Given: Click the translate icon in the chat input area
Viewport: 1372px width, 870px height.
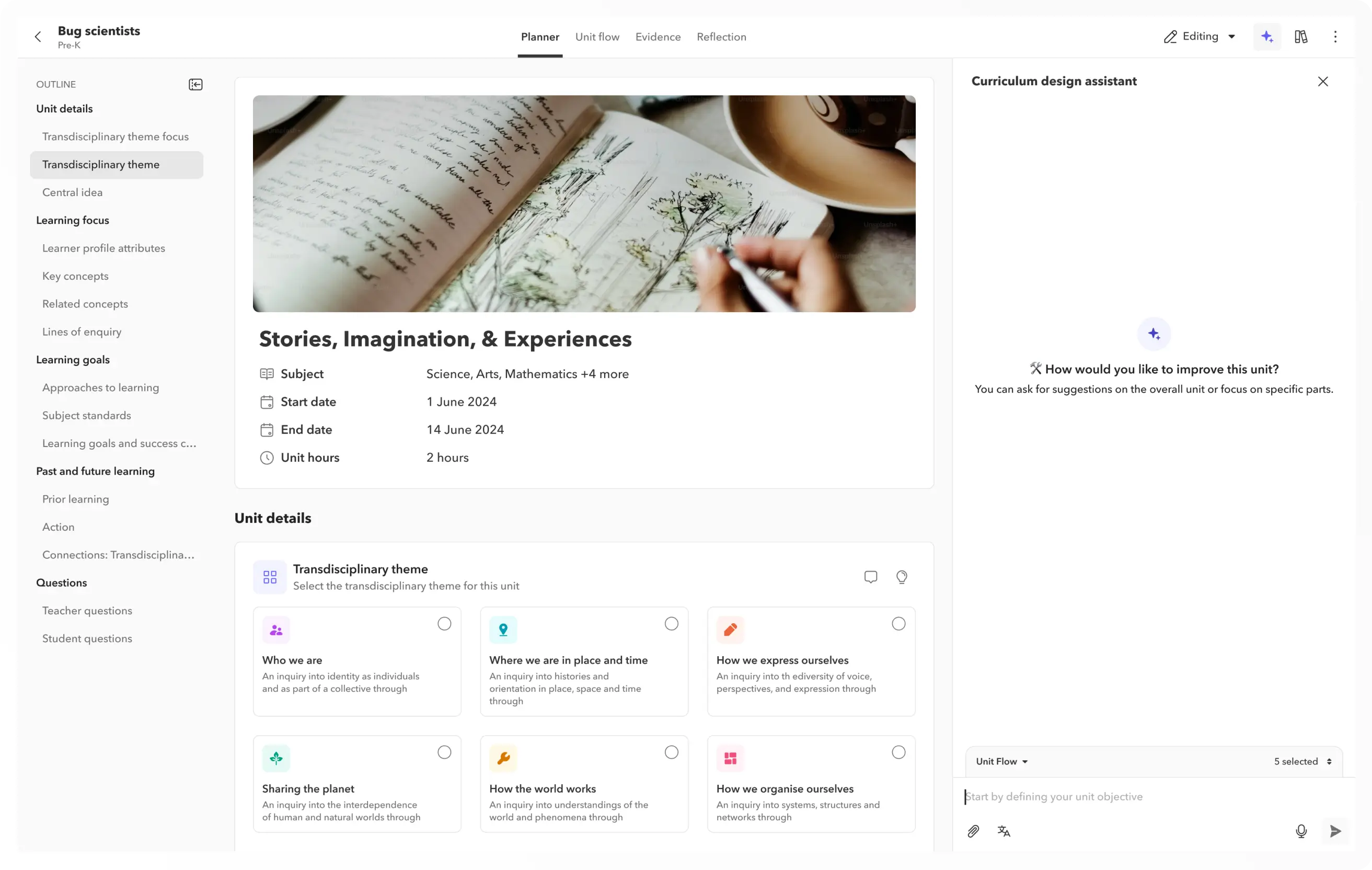Looking at the screenshot, I should click(1004, 831).
